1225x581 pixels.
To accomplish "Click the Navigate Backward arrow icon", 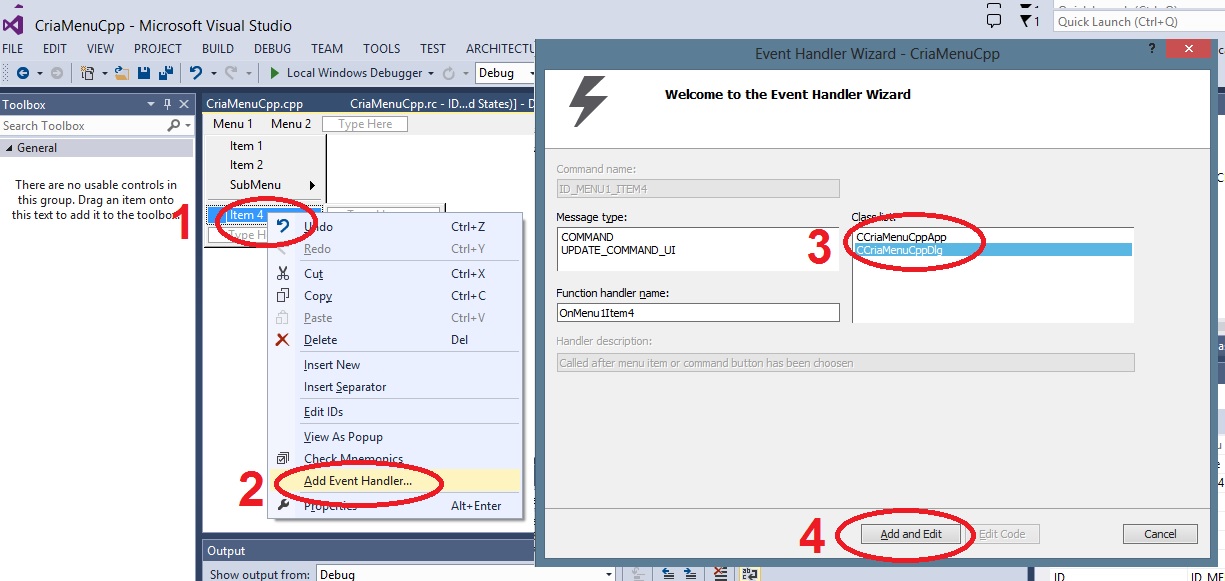I will [x=24, y=73].
